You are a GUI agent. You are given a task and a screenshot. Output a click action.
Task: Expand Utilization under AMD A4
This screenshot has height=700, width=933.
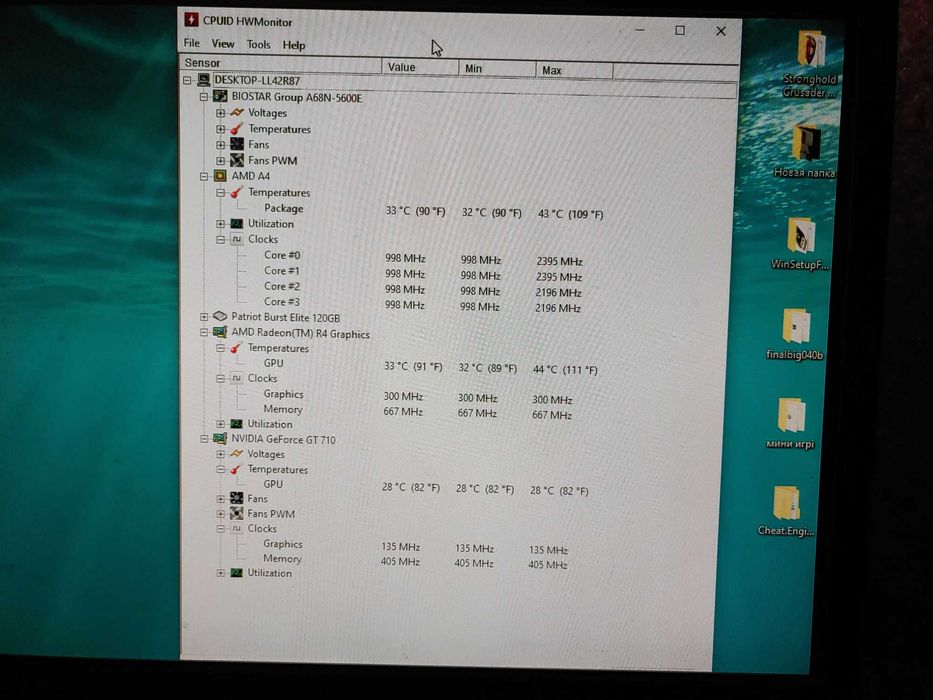[221, 224]
